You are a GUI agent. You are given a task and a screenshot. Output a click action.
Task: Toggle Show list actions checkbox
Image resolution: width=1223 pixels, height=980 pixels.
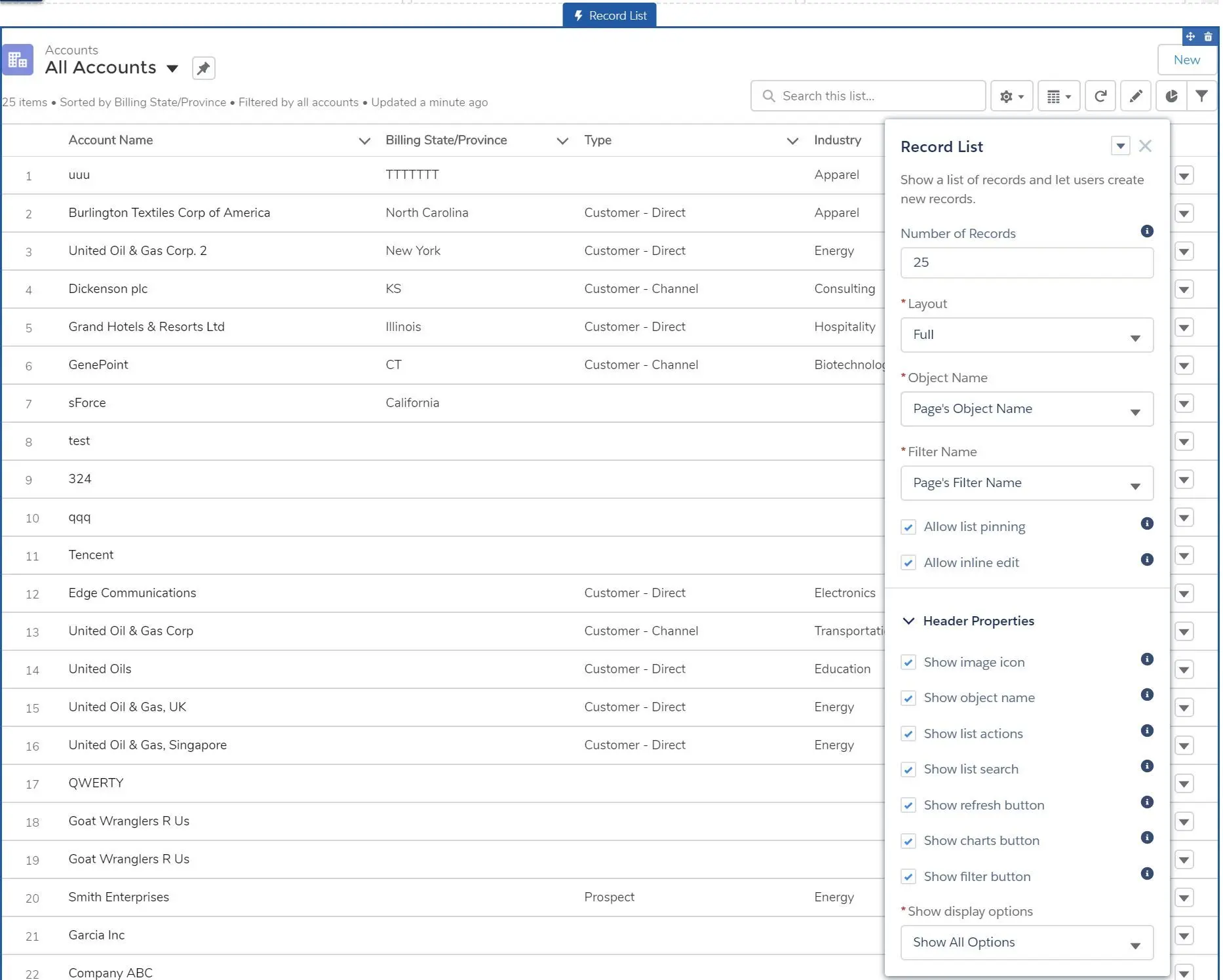pyautogui.click(x=908, y=734)
